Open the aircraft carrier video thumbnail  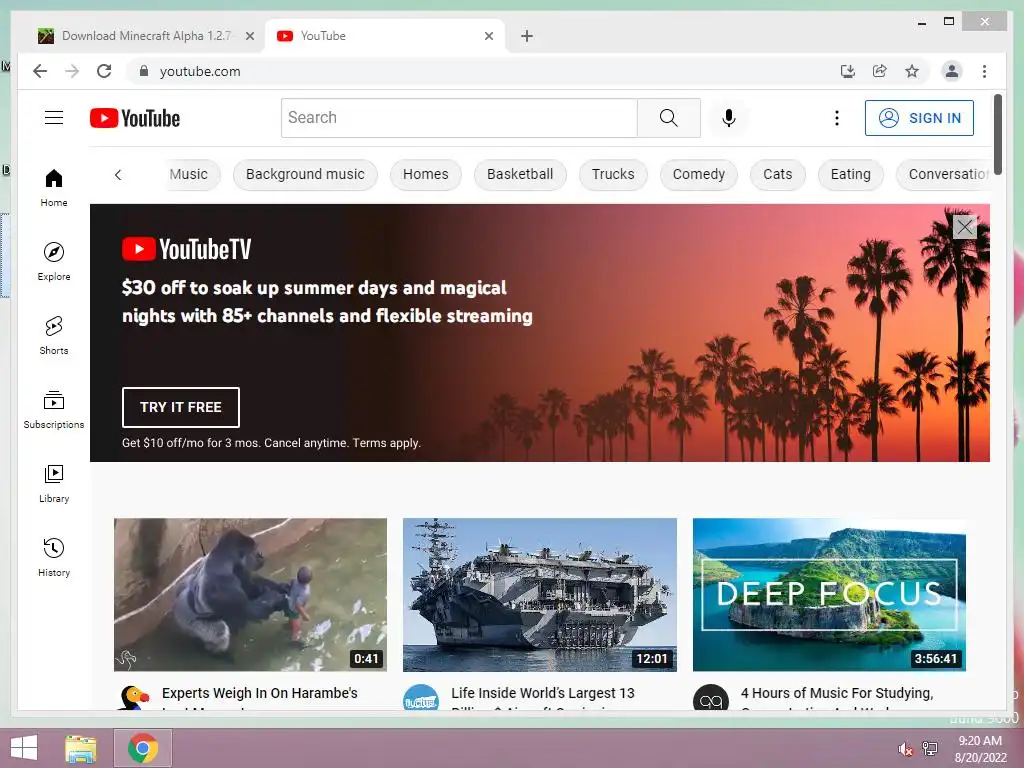(539, 594)
